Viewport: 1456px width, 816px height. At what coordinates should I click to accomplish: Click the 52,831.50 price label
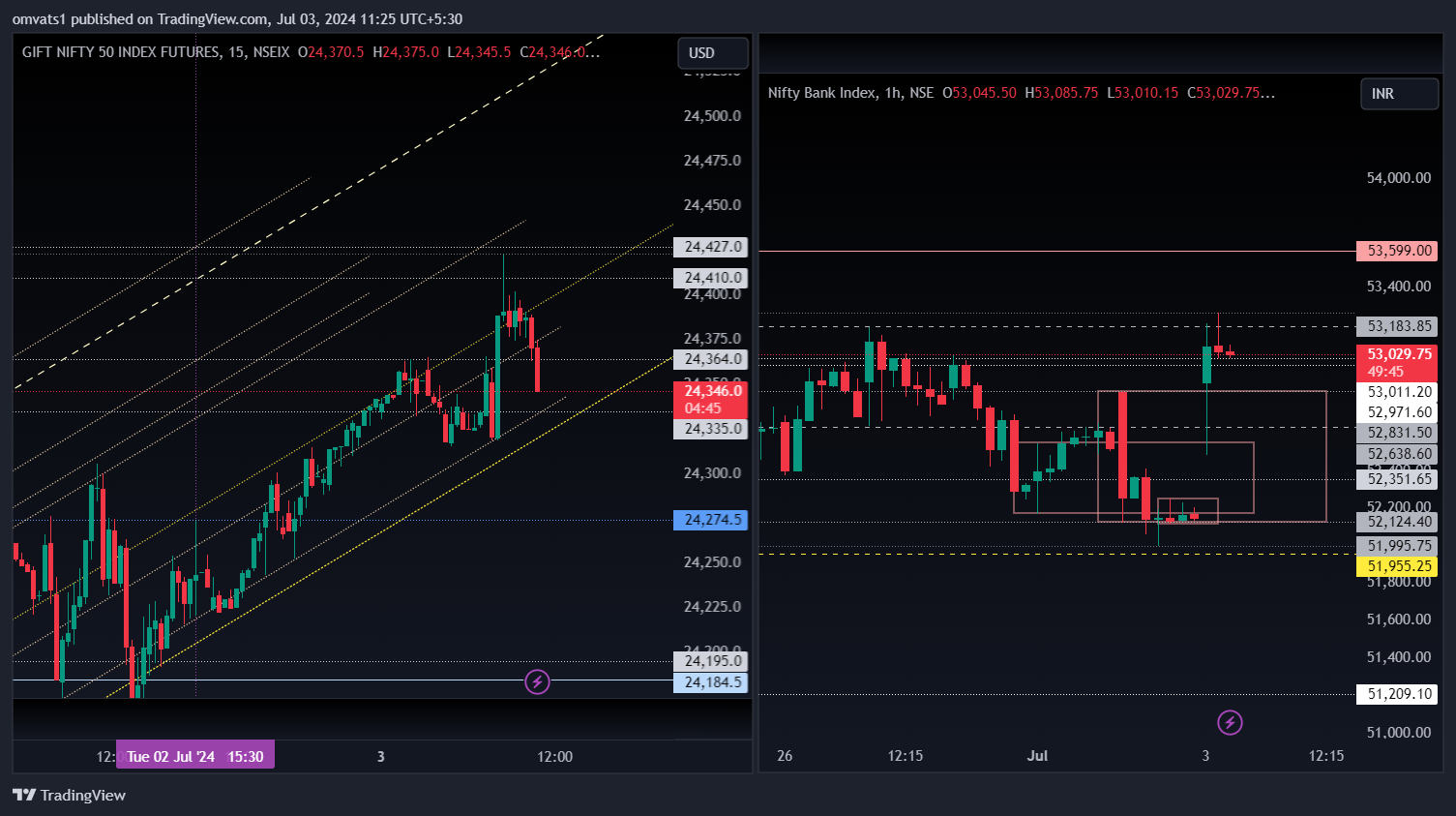[1397, 433]
